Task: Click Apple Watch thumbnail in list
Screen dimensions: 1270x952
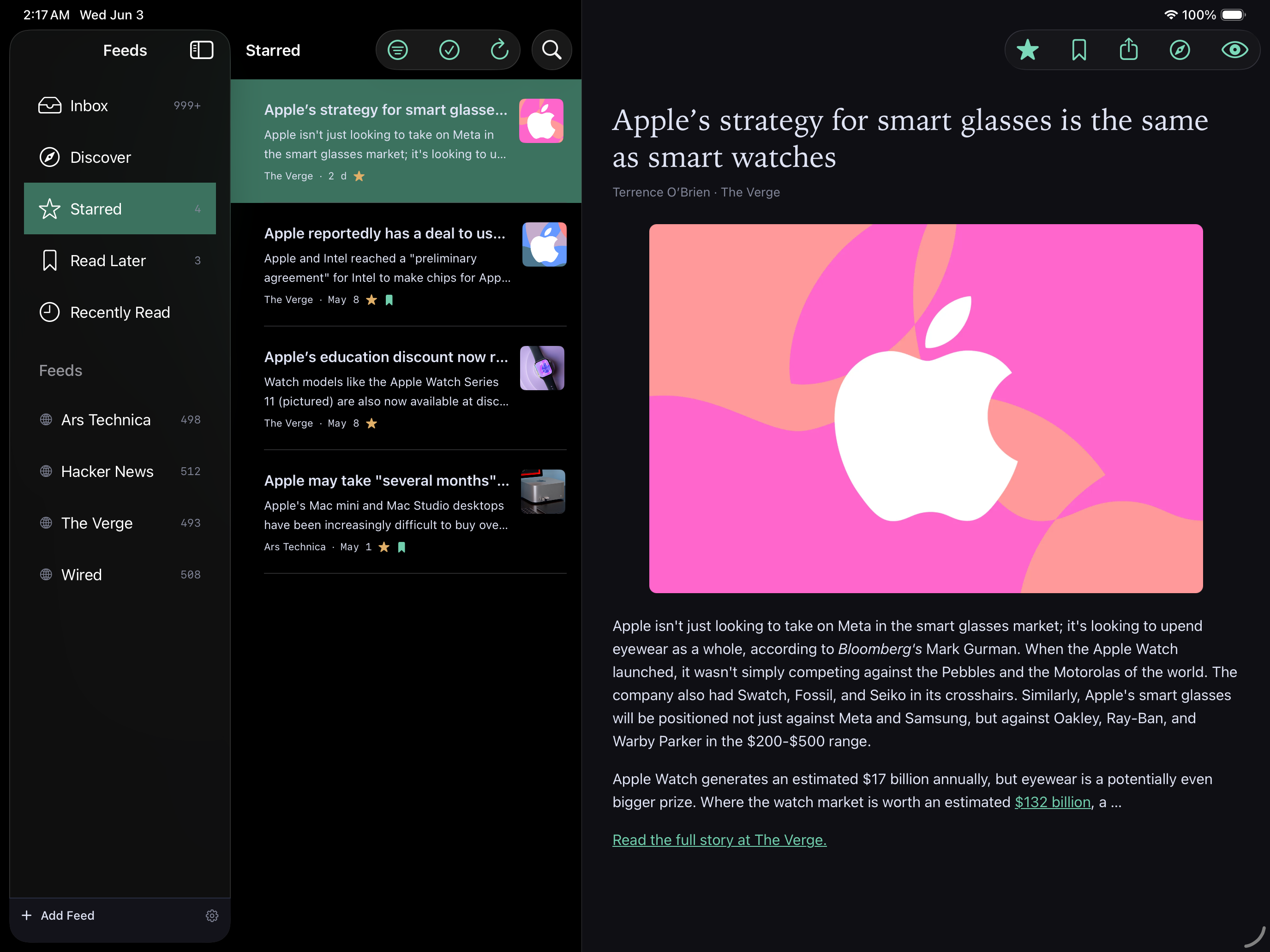Action: pos(542,368)
